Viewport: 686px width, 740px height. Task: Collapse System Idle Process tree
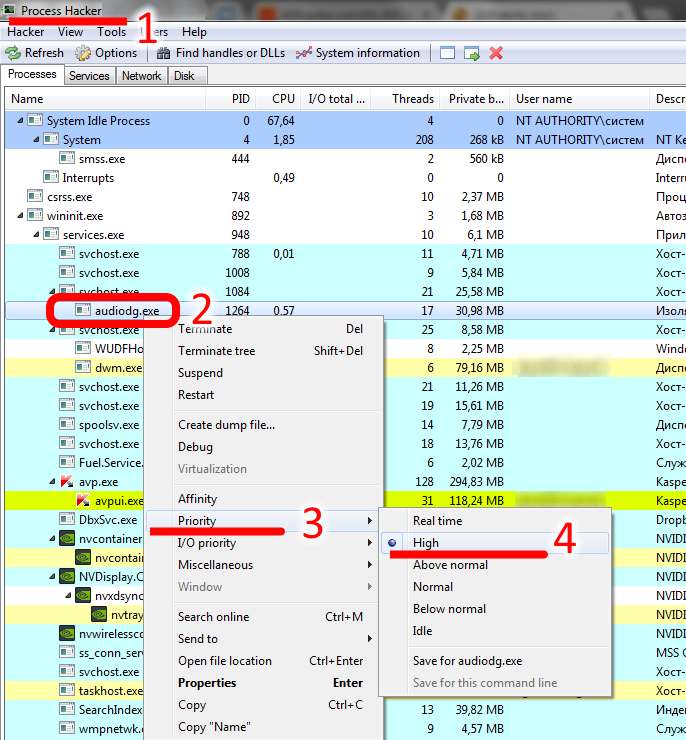pos(20,121)
